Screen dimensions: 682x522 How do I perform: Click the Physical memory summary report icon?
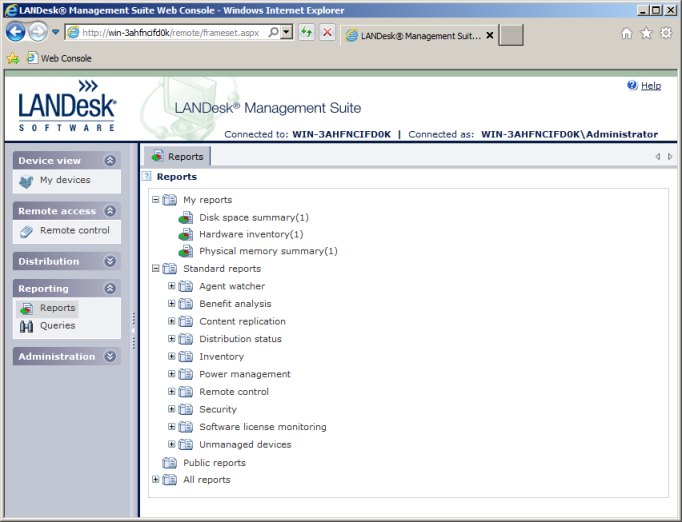tap(186, 251)
